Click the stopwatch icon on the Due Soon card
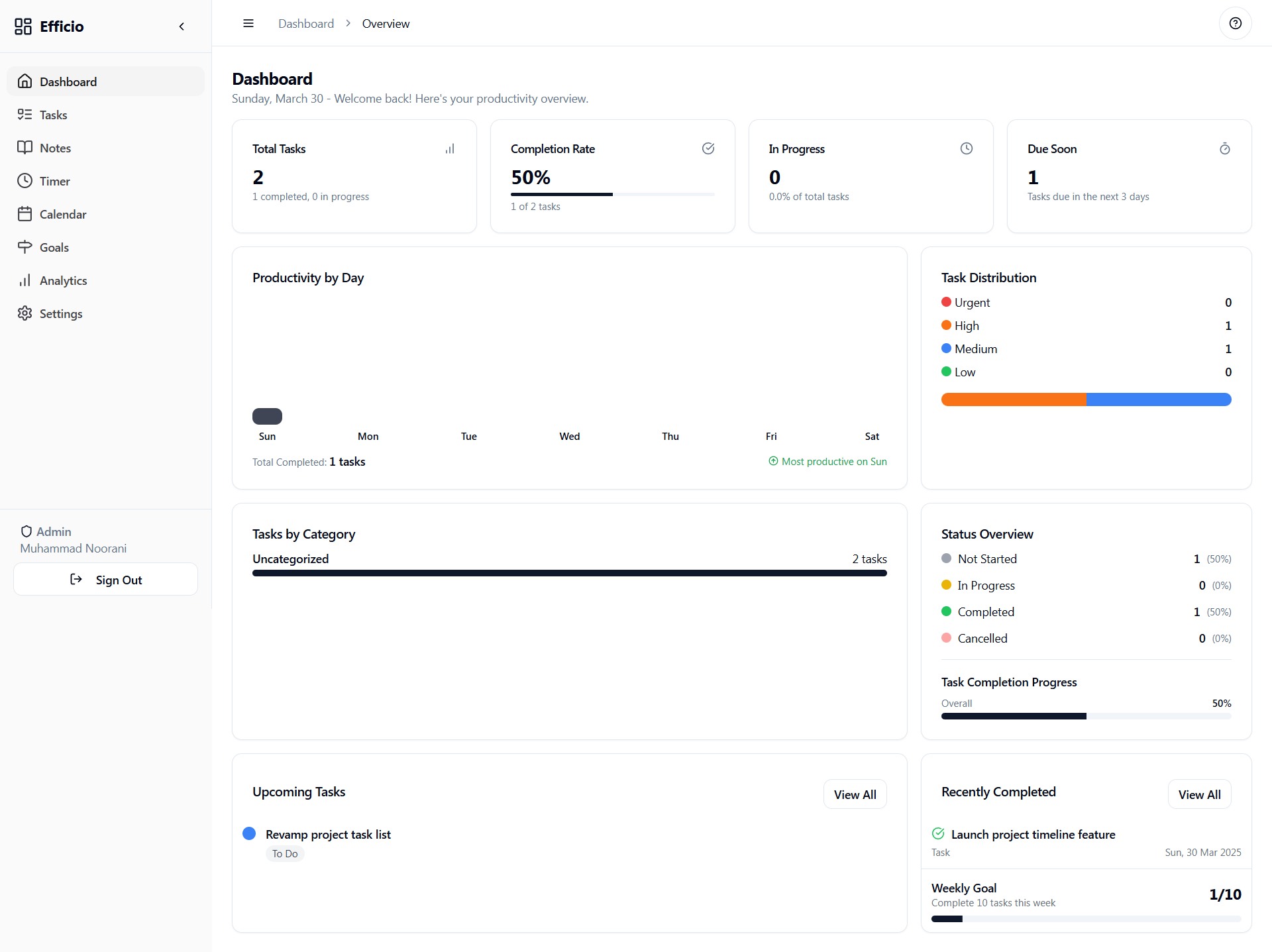Screen dimensions: 1272x952 coord(1225,148)
